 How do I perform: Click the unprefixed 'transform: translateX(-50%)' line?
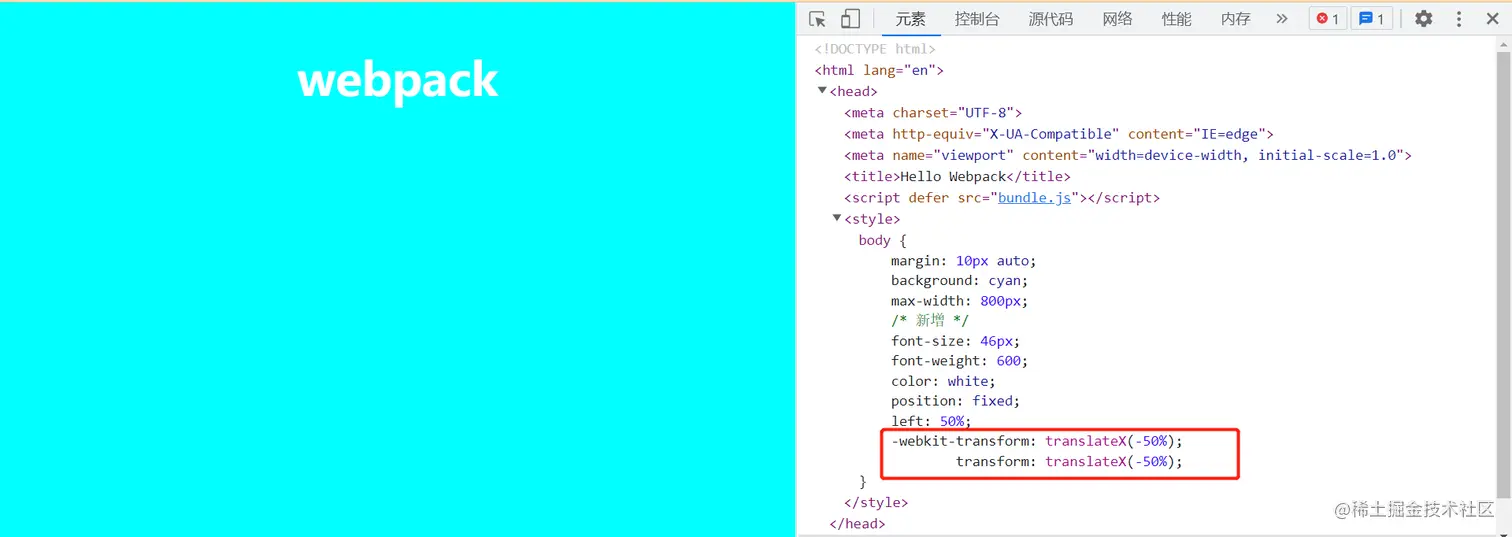[x=1069, y=462]
